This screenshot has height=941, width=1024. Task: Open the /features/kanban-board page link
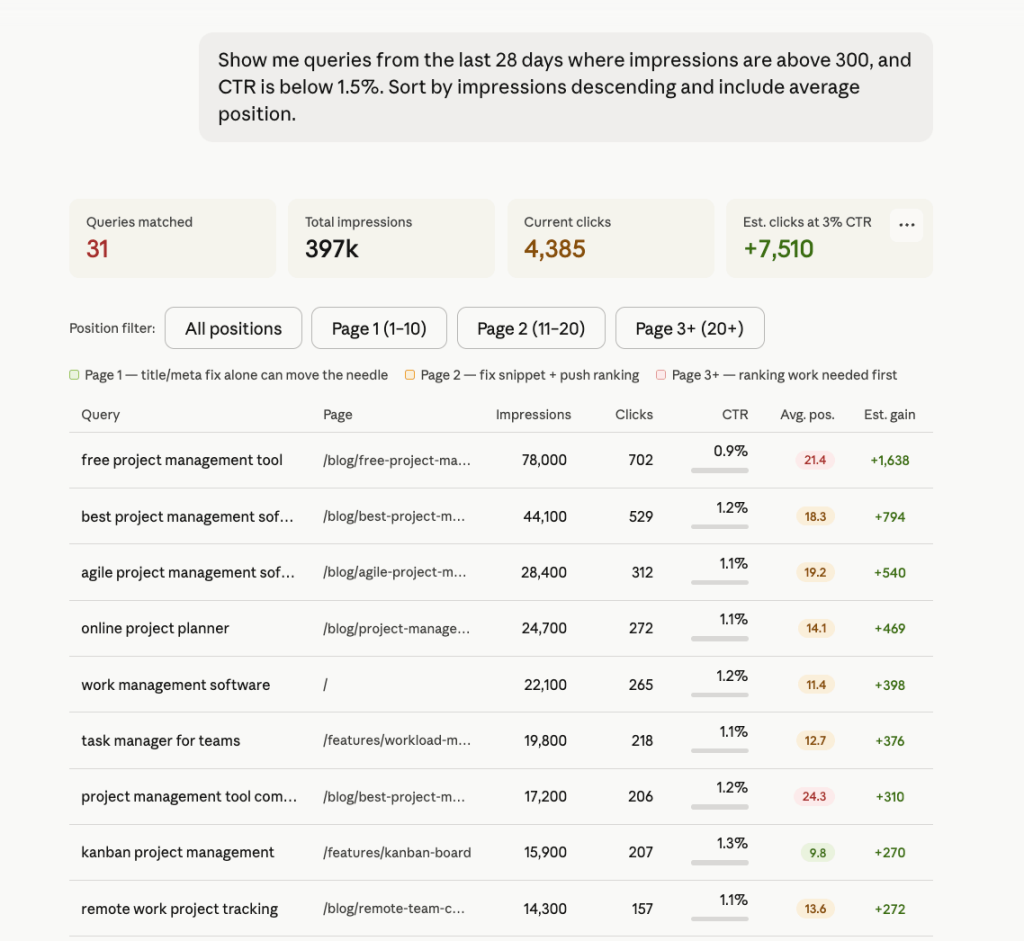click(x=397, y=853)
